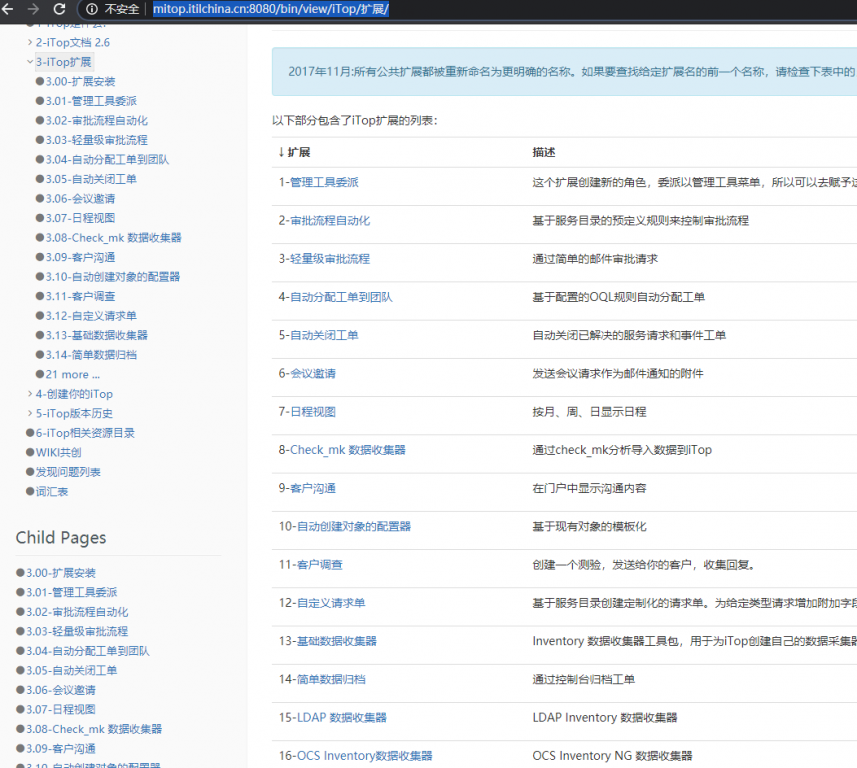The width and height of the screenshot is (857, 768).
Task: Open 6-iTop相关资源目录 page
Action: tap(85, 433)
